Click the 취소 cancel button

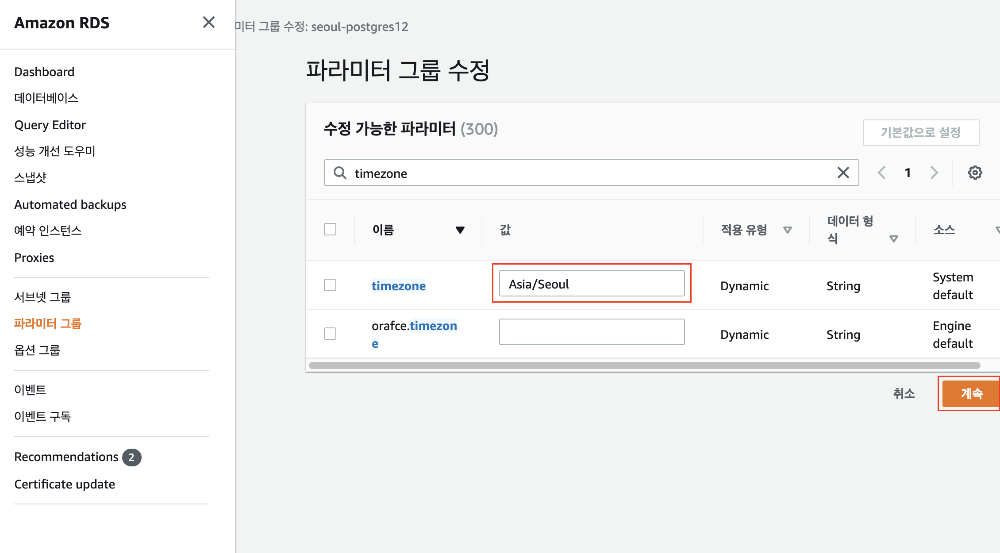click(x=904, y=394)
